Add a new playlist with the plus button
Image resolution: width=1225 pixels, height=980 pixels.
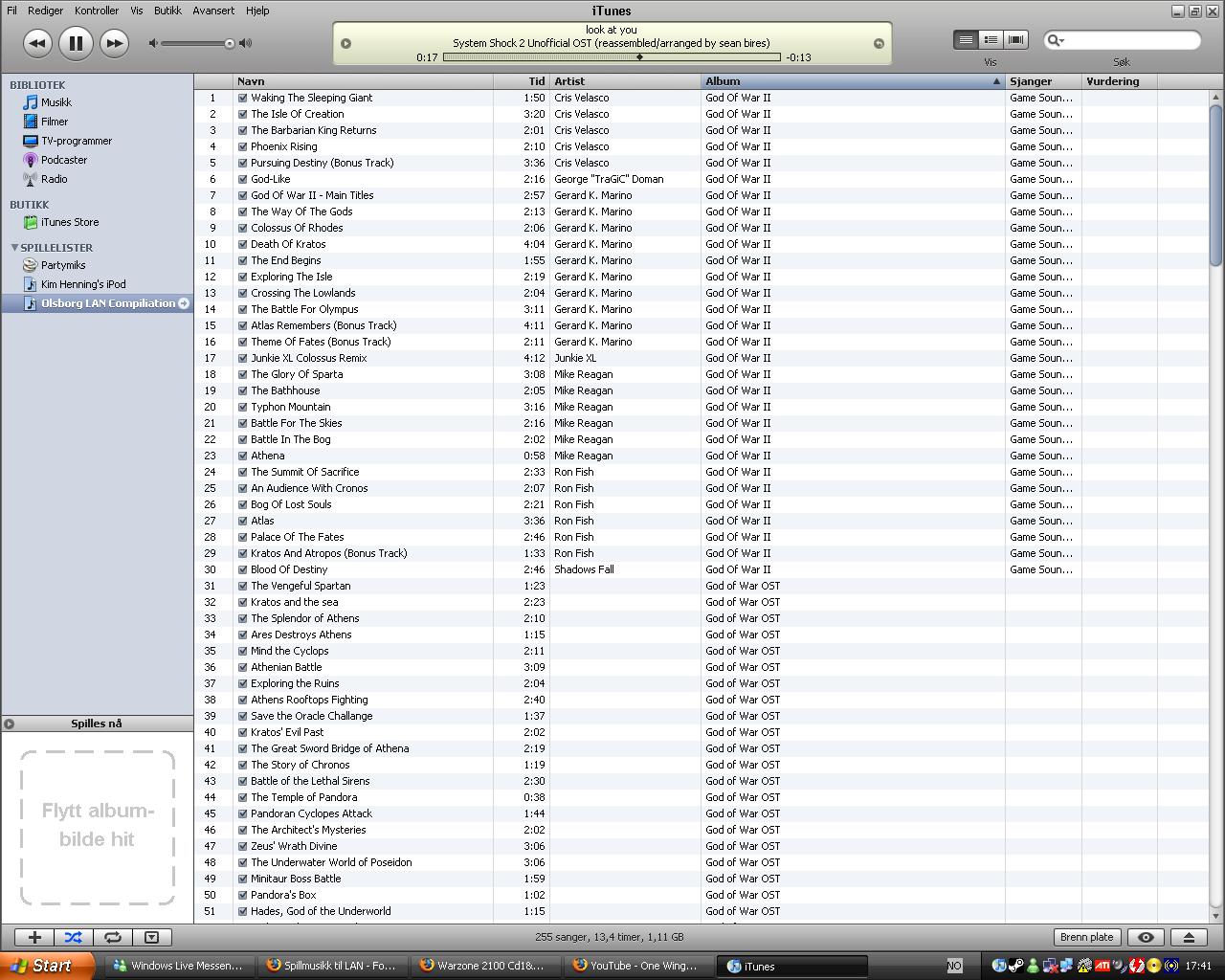coord(34,938)
